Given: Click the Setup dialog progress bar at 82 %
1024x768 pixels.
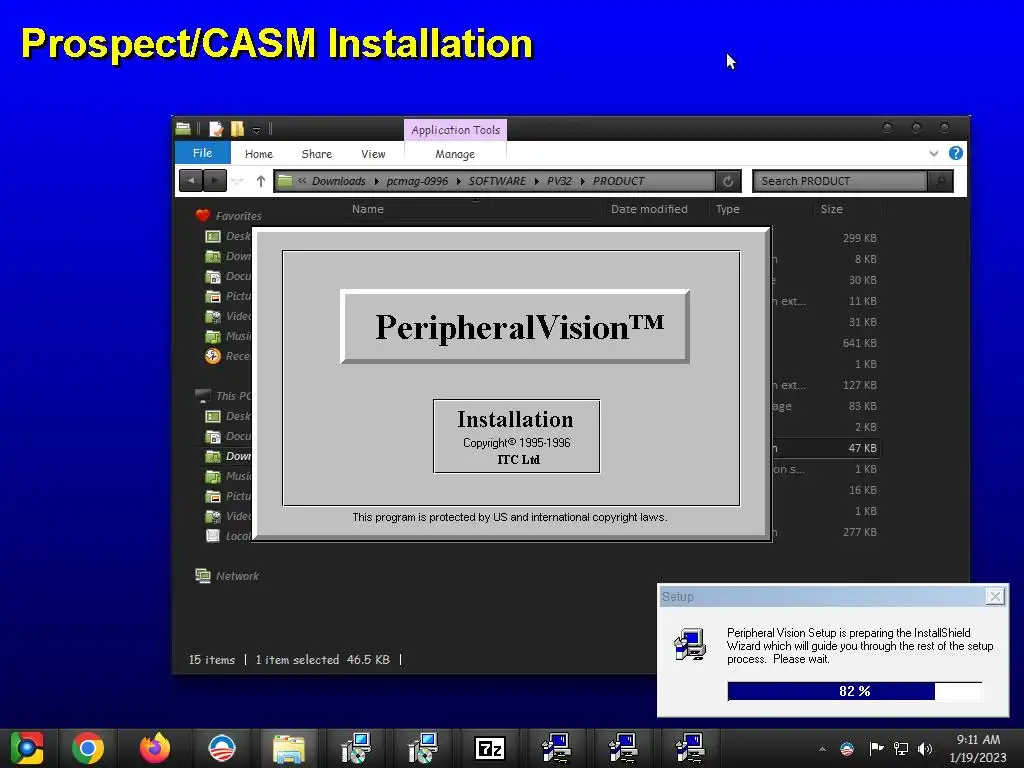Looking at the screenshot, I should [x=854, y=691].
